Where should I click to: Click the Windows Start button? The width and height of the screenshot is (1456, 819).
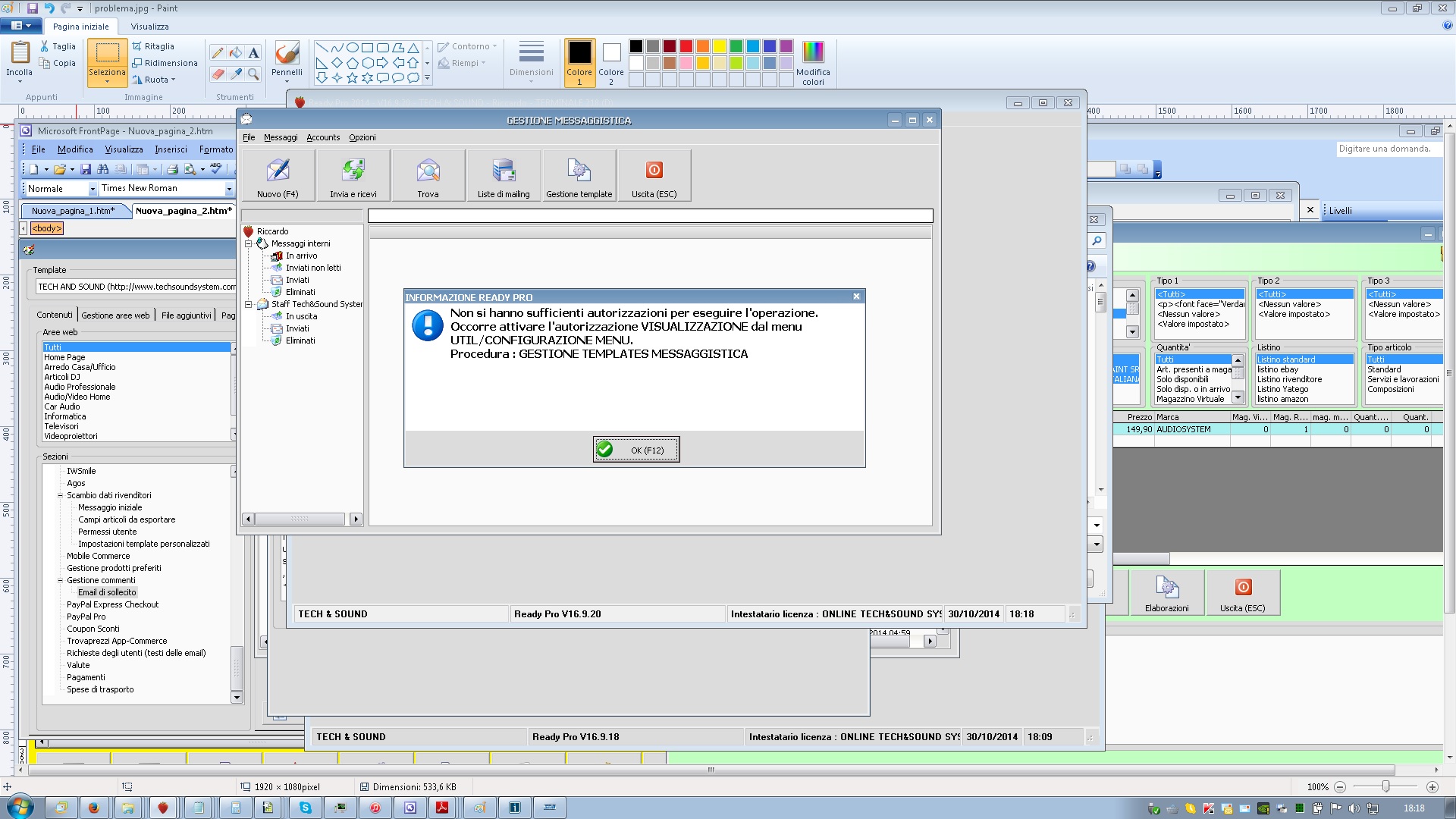click(x=20, y=807)
